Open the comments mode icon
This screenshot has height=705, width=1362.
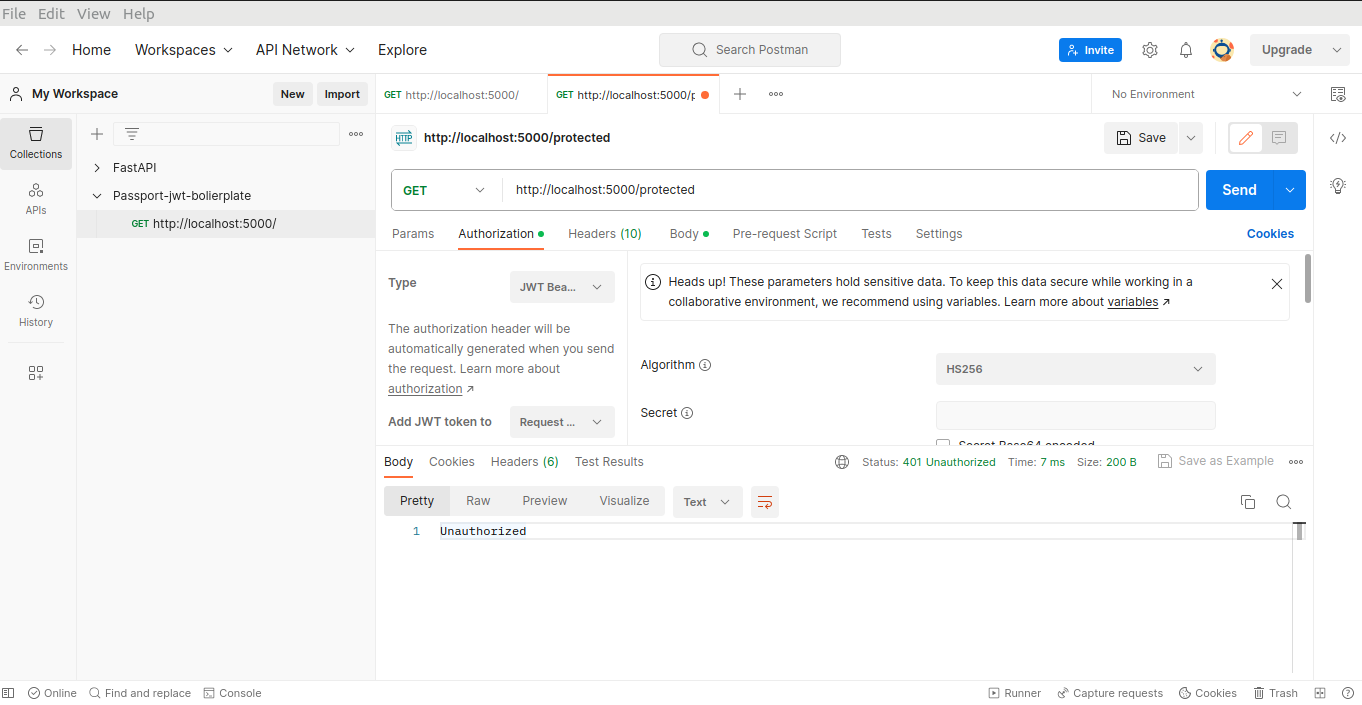click(1279, 138)
